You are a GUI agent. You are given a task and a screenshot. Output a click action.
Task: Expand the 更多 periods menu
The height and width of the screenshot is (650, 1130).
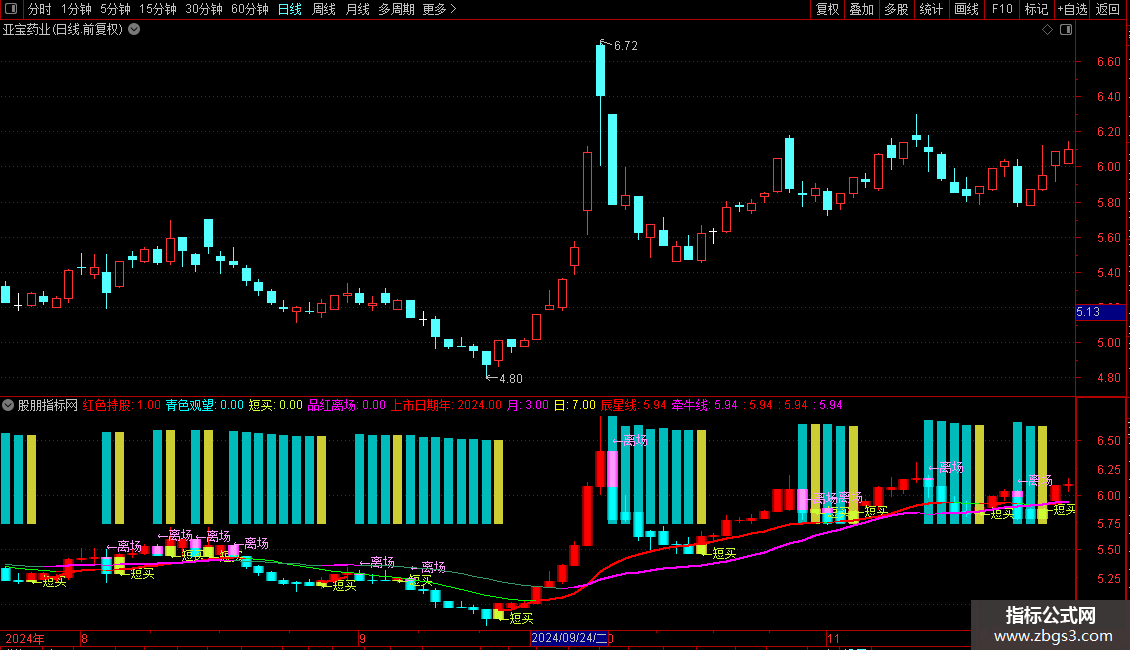pyautogui.click(x=440, y=9)
